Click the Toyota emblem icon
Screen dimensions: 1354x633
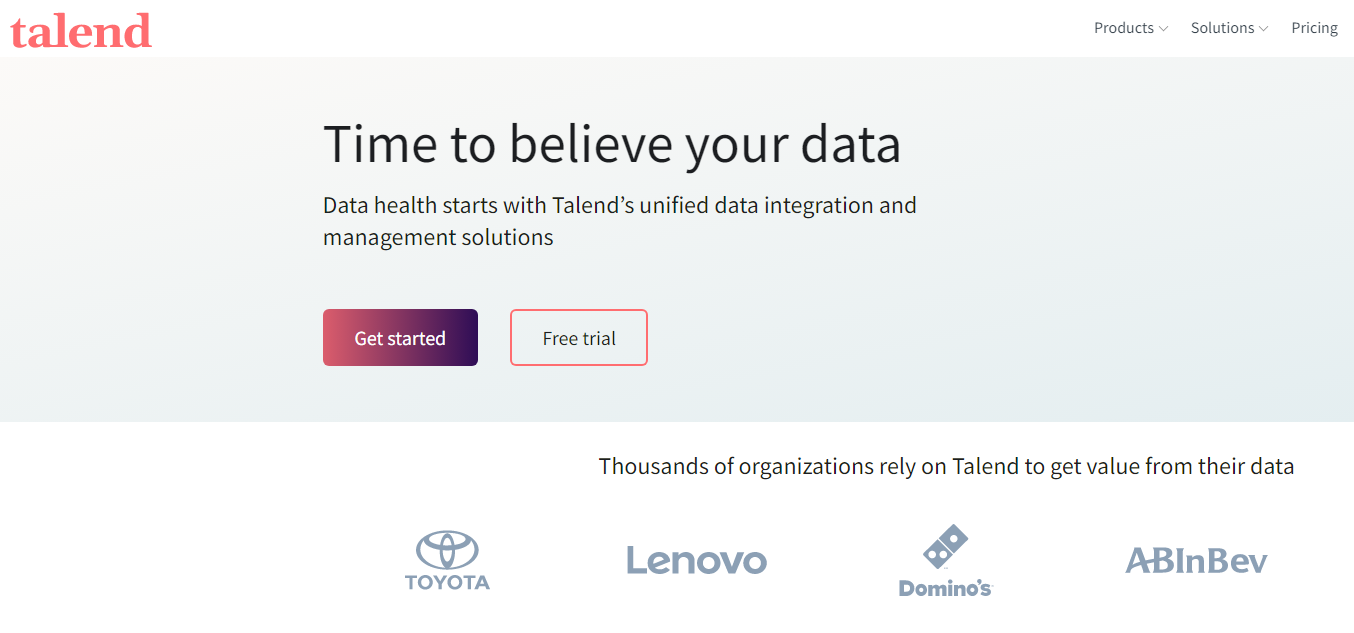447,550
